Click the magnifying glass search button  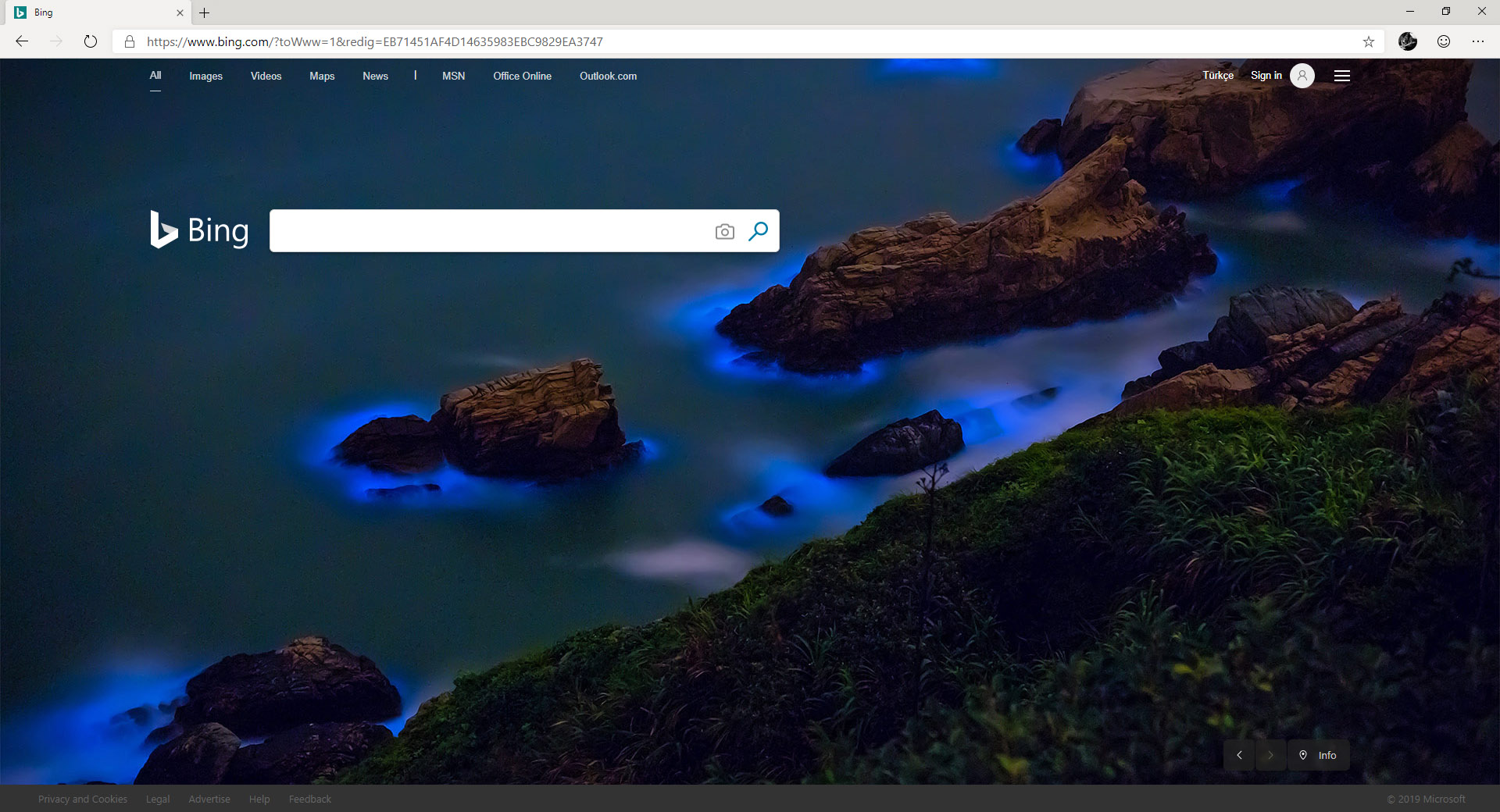coord(758,231)
